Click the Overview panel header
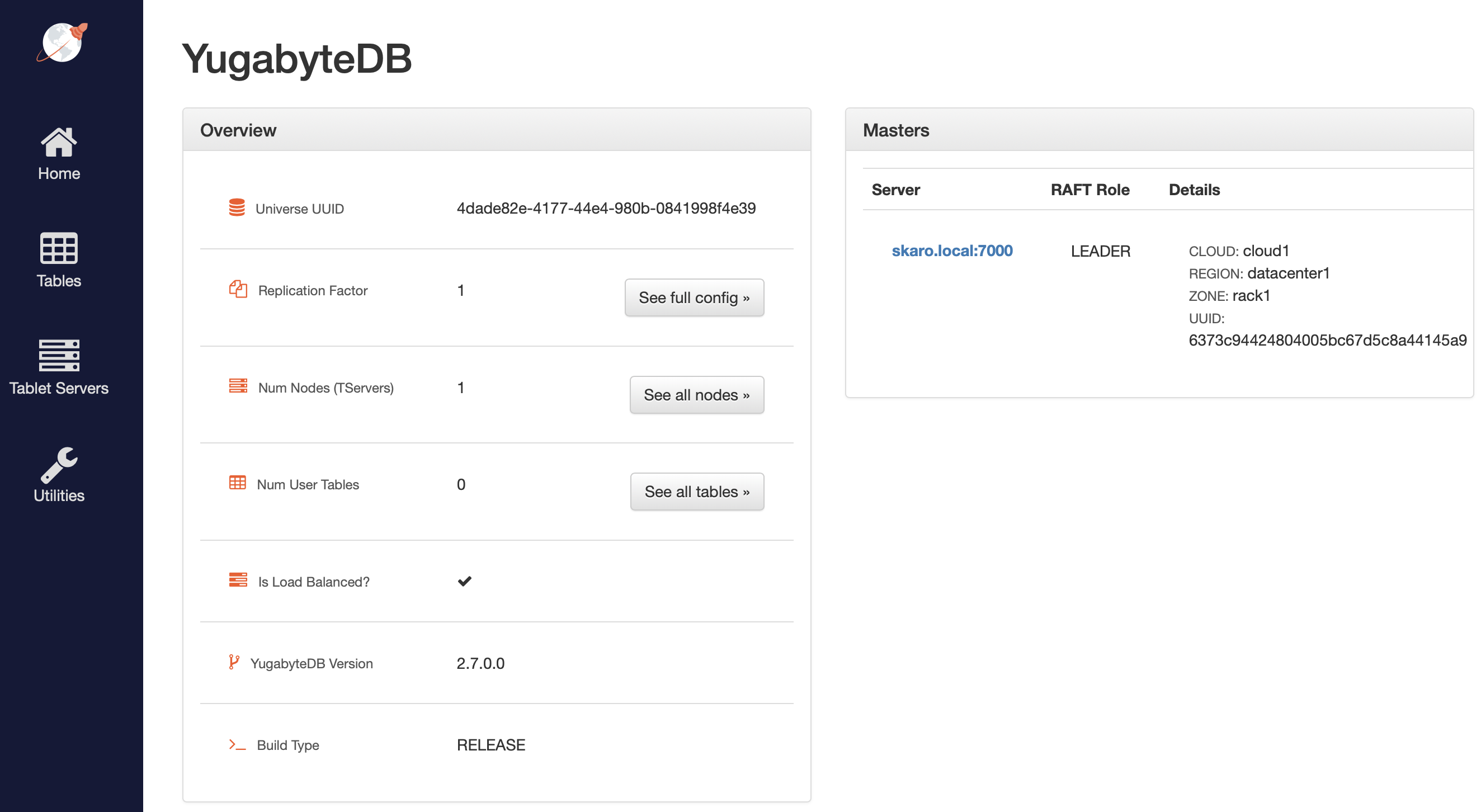Image resolution: width=1481 pixels, height=812 pixels. (238, 130)
